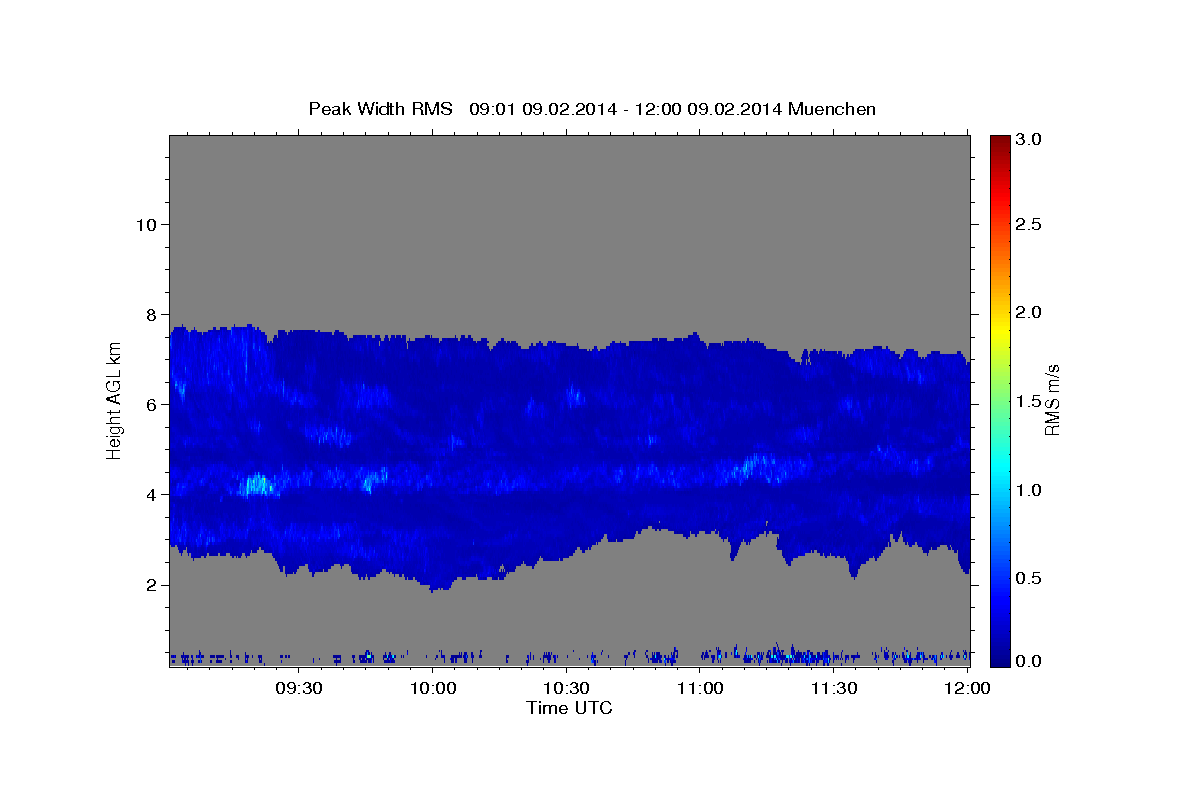Click the 10:00 time tick label
The width and height of the screenshot is (1200, 800).
coord(433,688)
